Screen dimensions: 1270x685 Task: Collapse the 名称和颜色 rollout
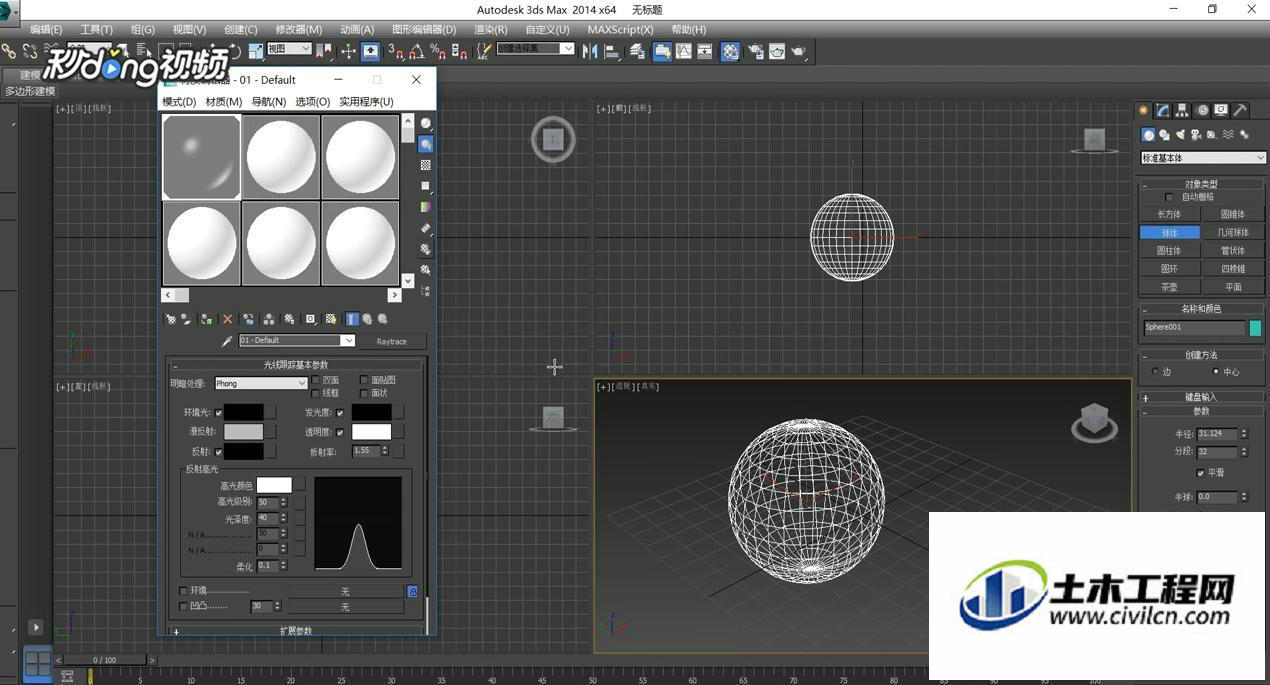click(1201, 309)
